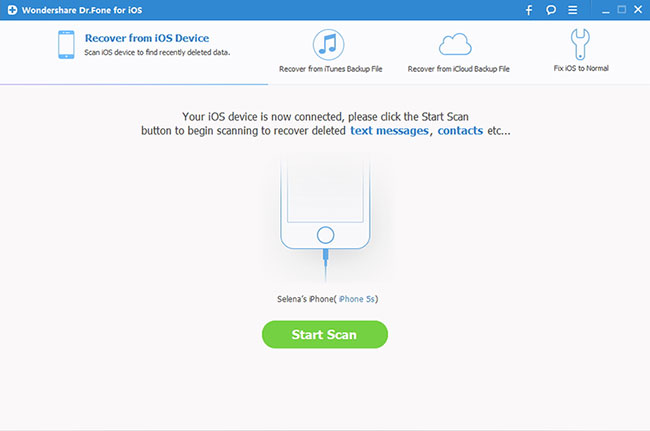Select Recover from iTunes Backup File tab
650x431 pixels.
click(x=329, y=69)
